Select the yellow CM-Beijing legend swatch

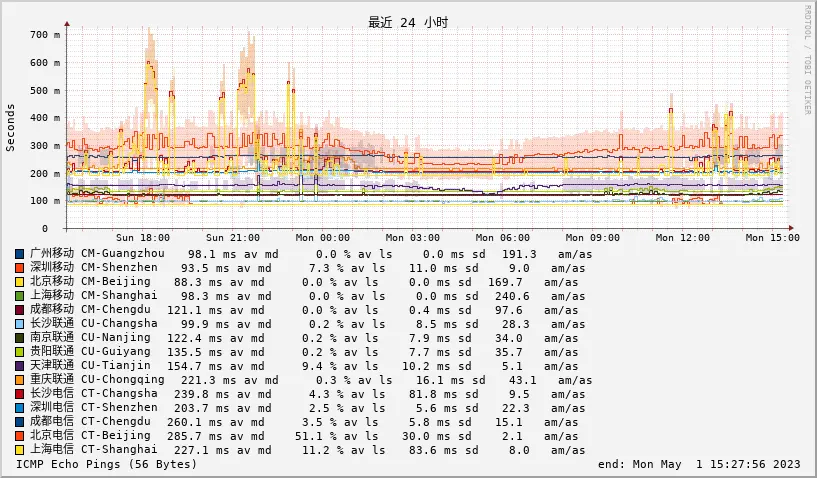click(21, 282)
